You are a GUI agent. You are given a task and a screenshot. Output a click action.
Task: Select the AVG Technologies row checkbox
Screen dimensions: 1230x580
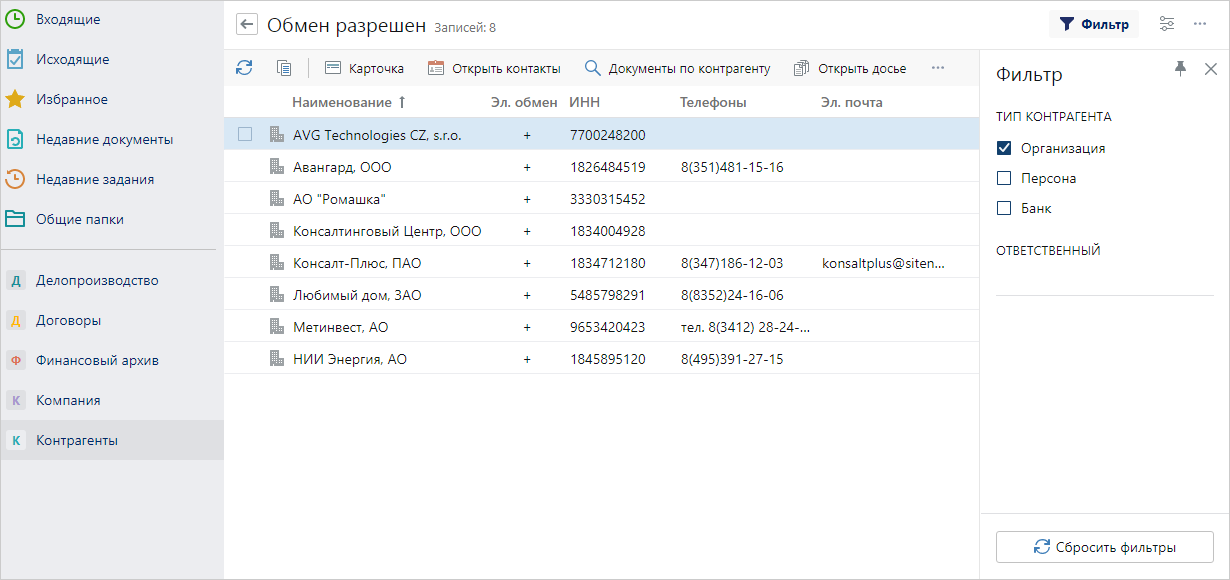pyautogui.click(x=245, y=134)
